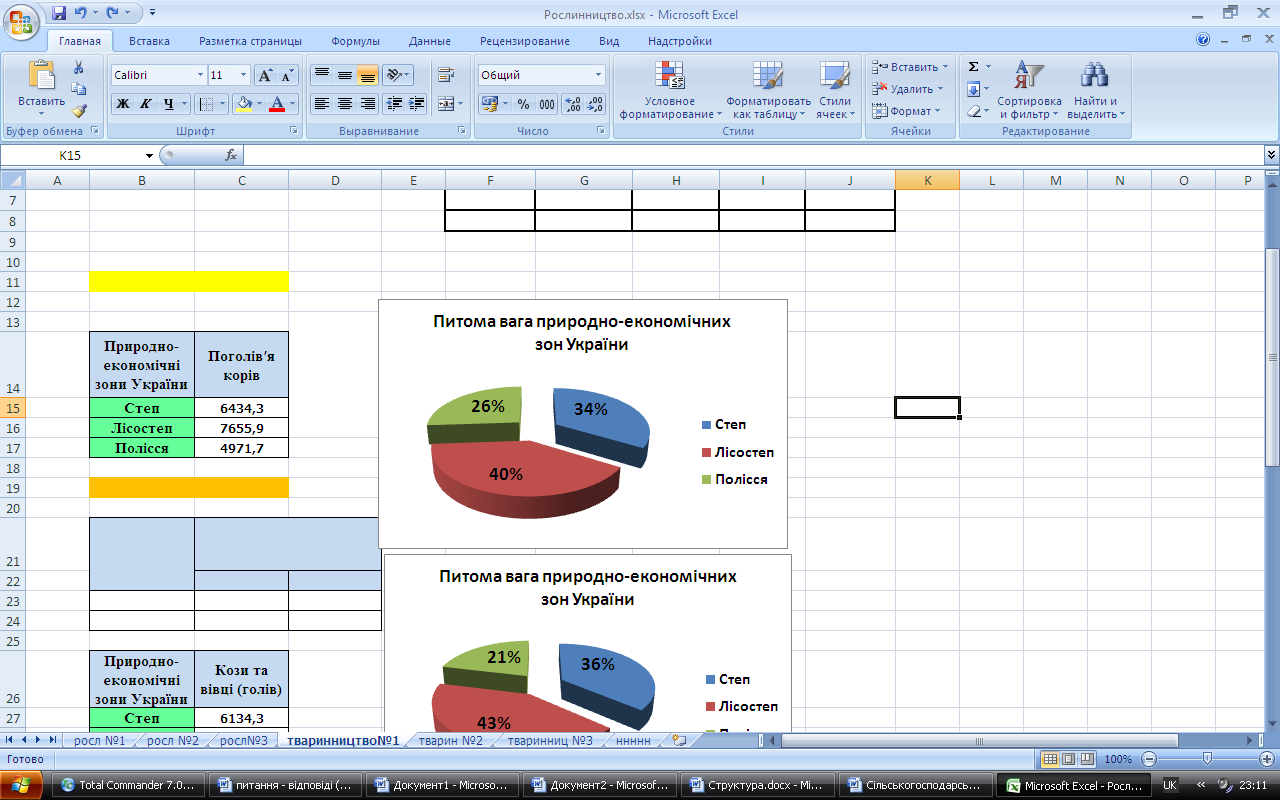The height and width of the screenshot is (800, 1280).
Task: Open Форматировать как таблицу gallery
Action: click(768, 90)
